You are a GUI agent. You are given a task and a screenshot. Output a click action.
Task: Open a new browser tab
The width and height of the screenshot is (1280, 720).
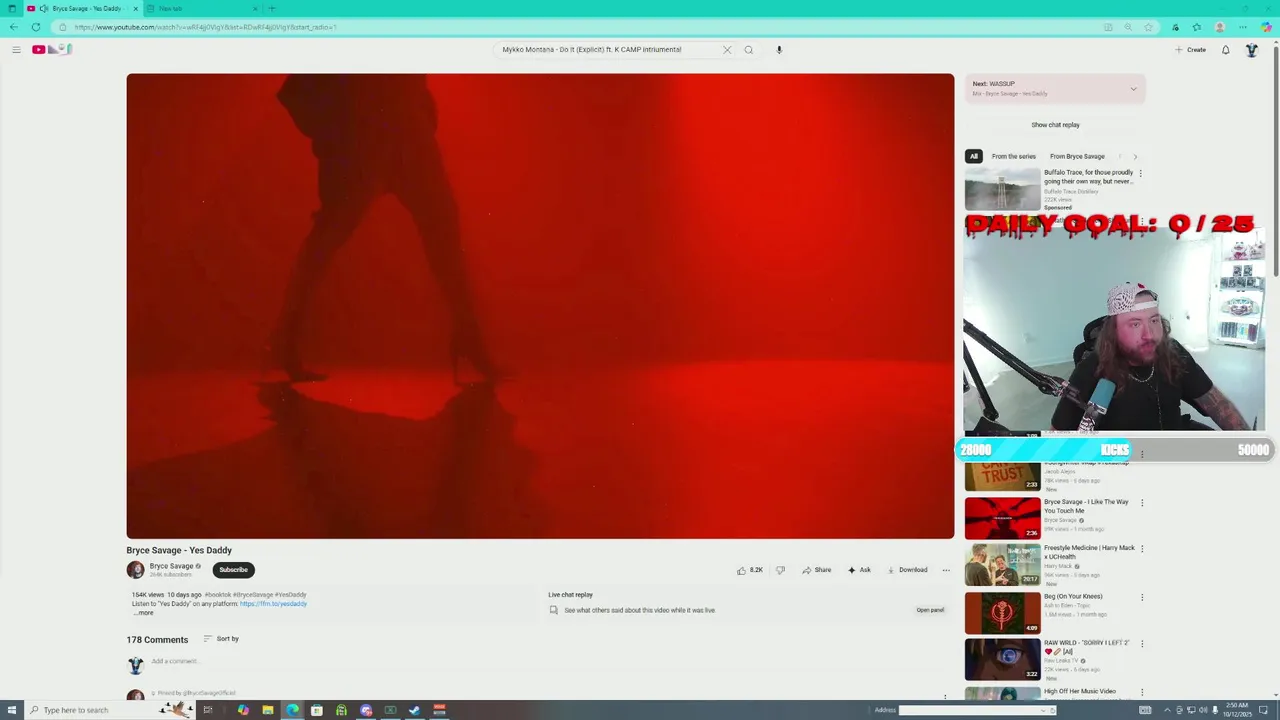click(271, 8)
